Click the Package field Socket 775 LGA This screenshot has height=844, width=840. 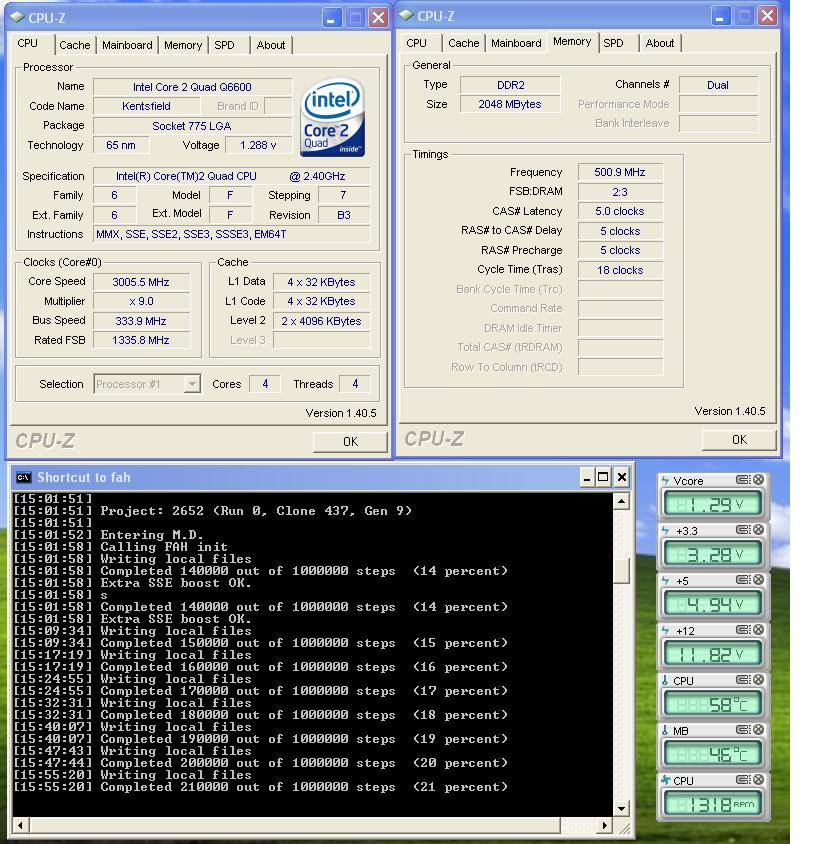click(192, 126)
